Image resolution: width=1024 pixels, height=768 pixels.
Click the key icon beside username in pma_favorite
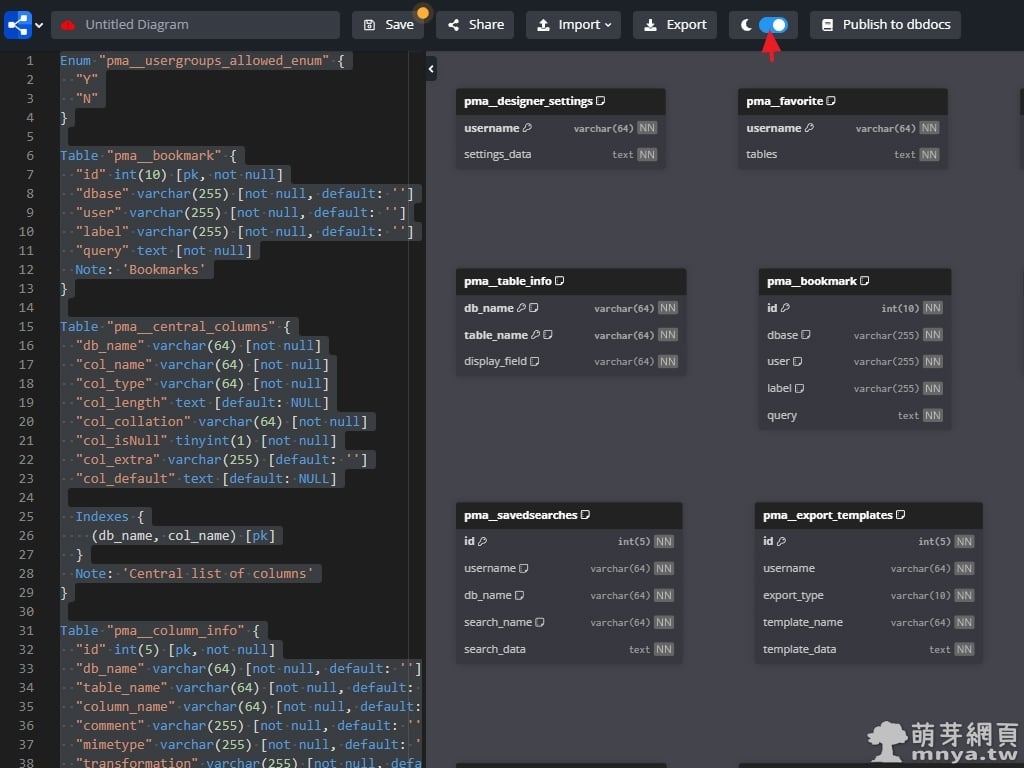coord(808,128)
